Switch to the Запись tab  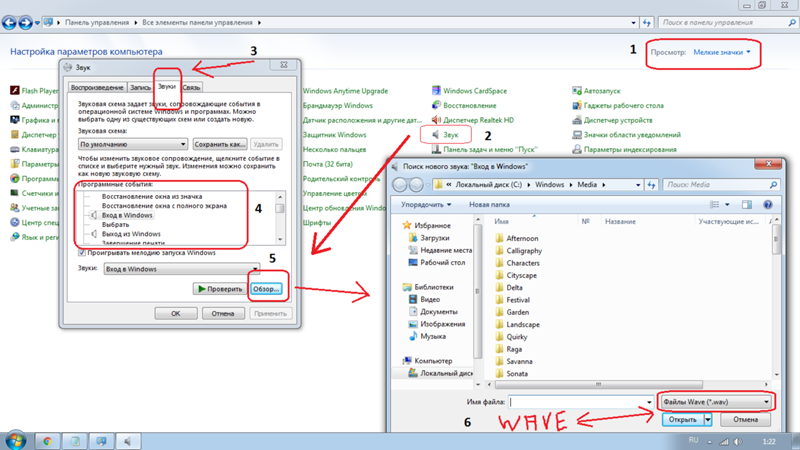[140, 87]
